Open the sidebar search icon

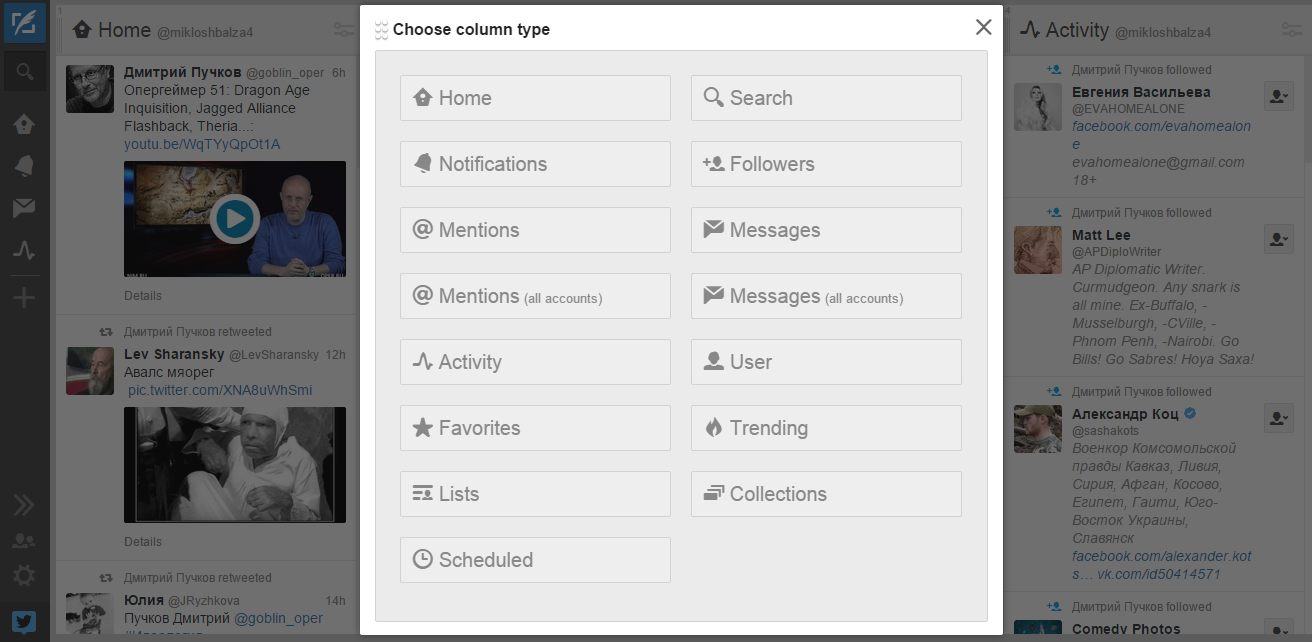(x=24, y=72)
